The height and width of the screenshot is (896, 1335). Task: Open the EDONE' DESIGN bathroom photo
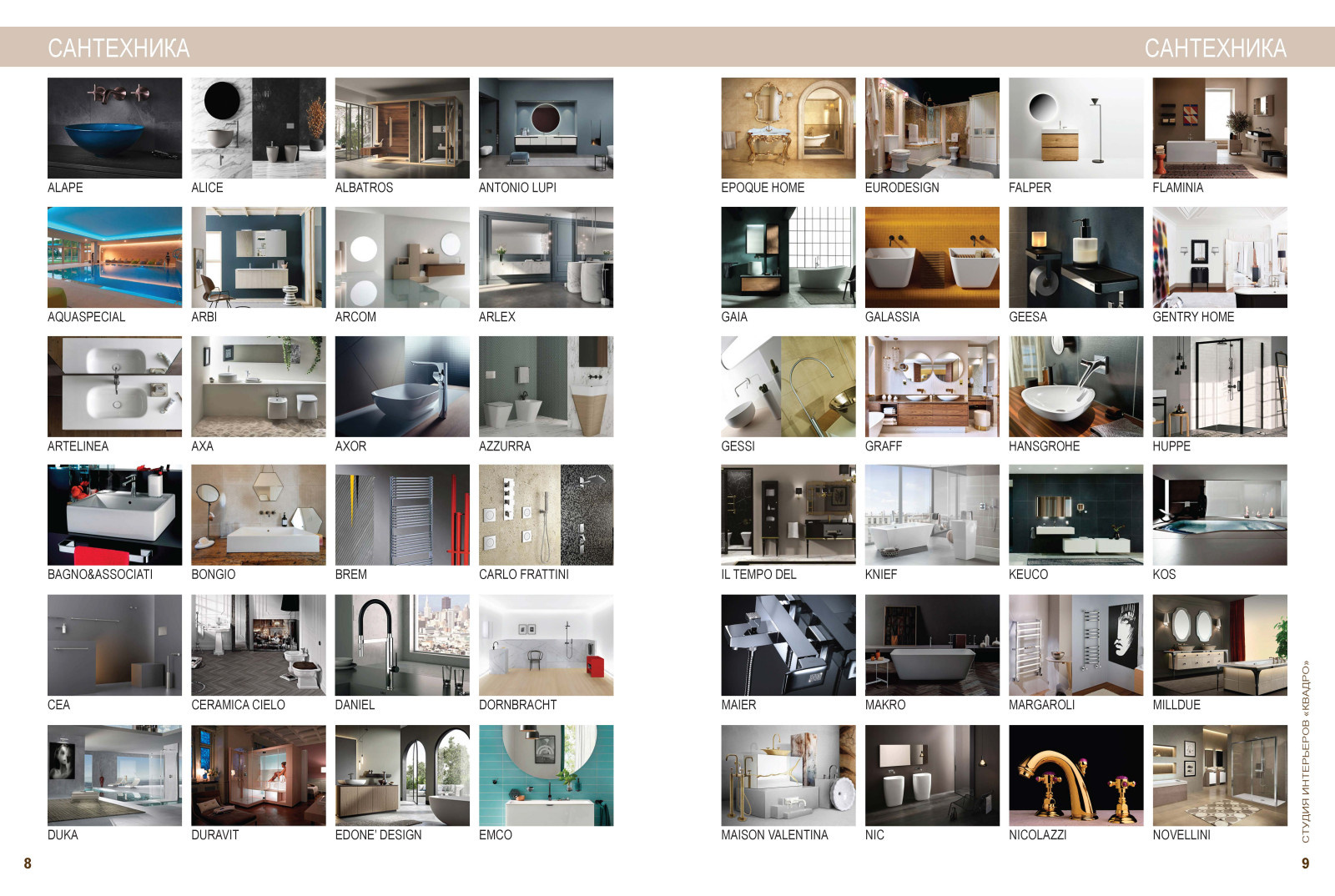pos(402,775)
